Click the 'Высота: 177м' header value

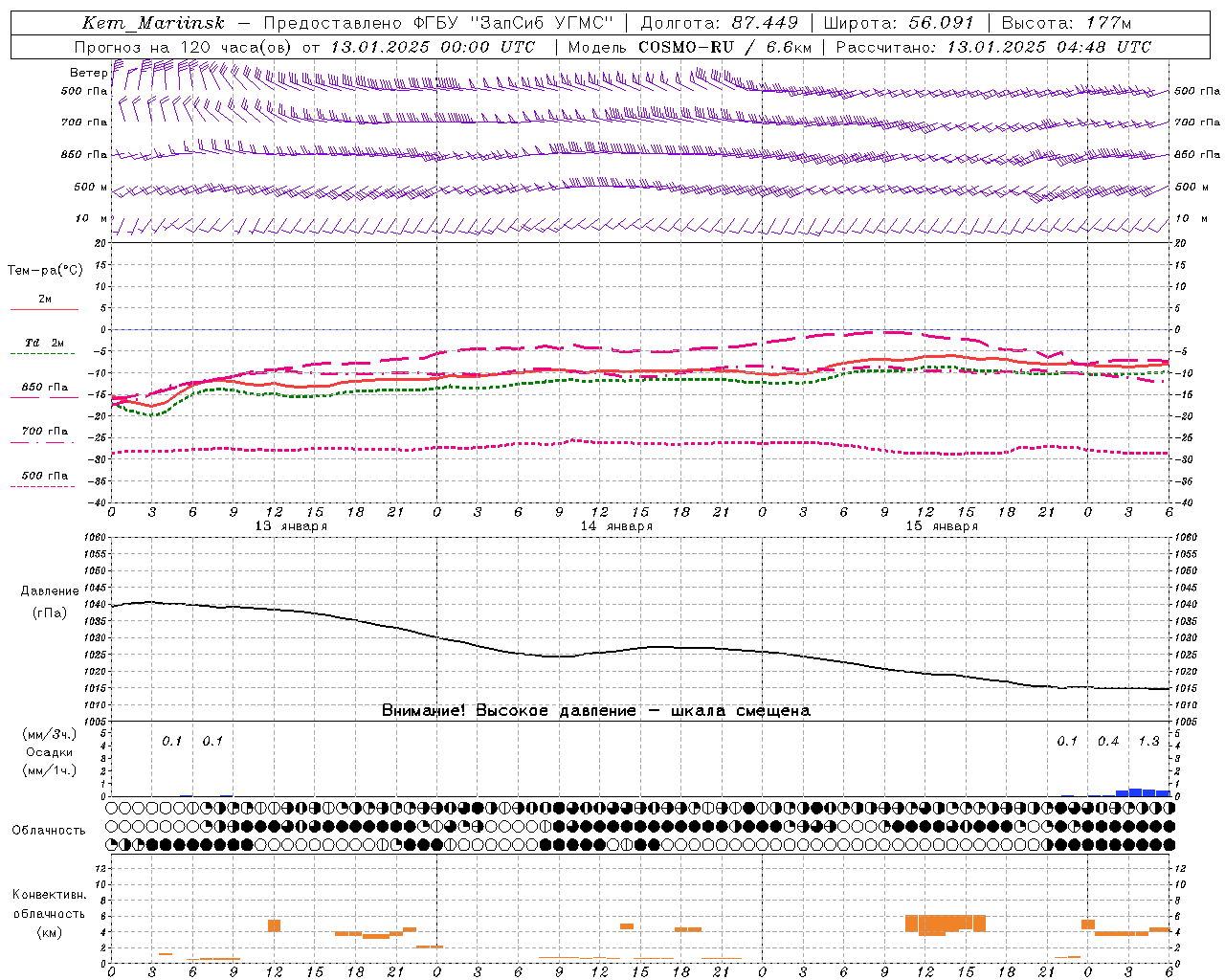pos(1066,23)
